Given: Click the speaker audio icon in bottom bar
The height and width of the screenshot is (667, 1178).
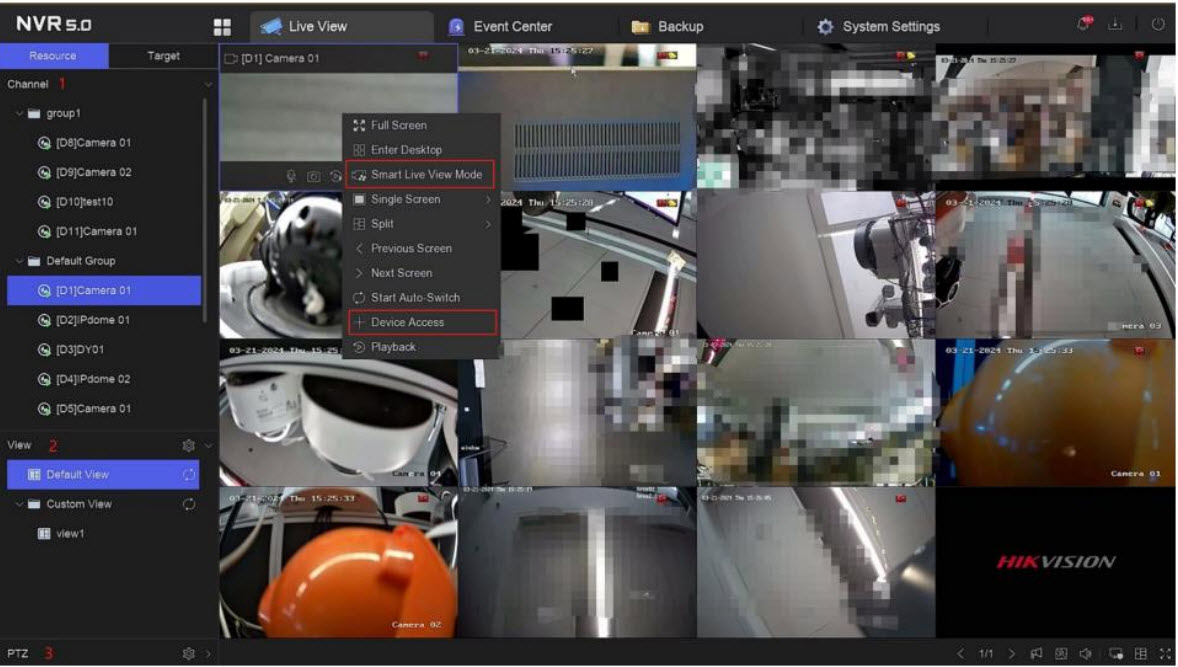Looking at the screenshot, I should click(x=1085, y=654).
